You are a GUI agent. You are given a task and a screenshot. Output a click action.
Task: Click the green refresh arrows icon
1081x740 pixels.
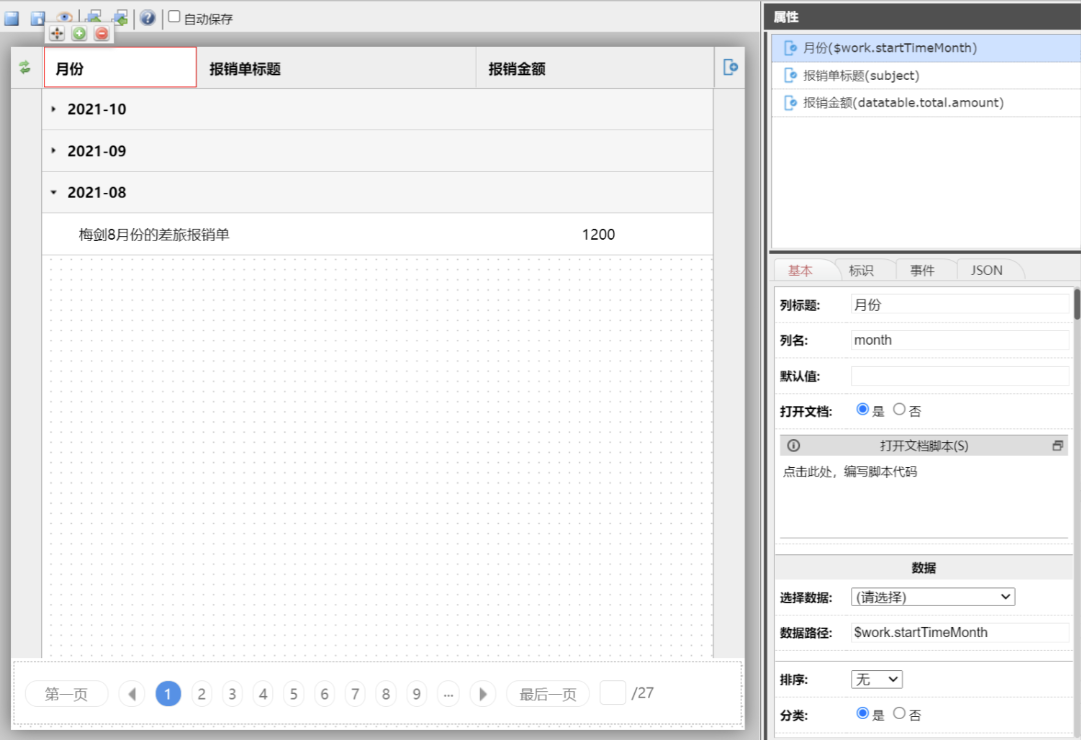(x=25, y=68)
